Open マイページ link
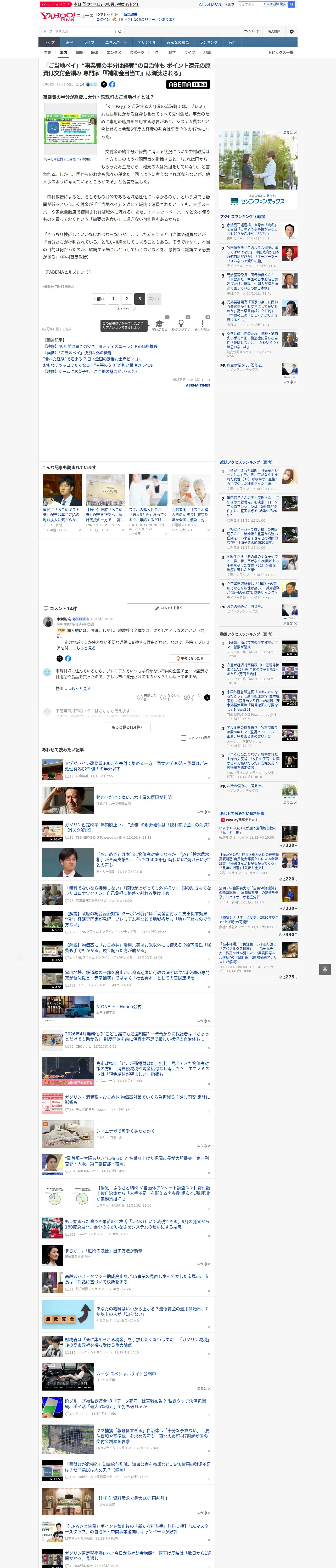 click(x=251, y=32)
